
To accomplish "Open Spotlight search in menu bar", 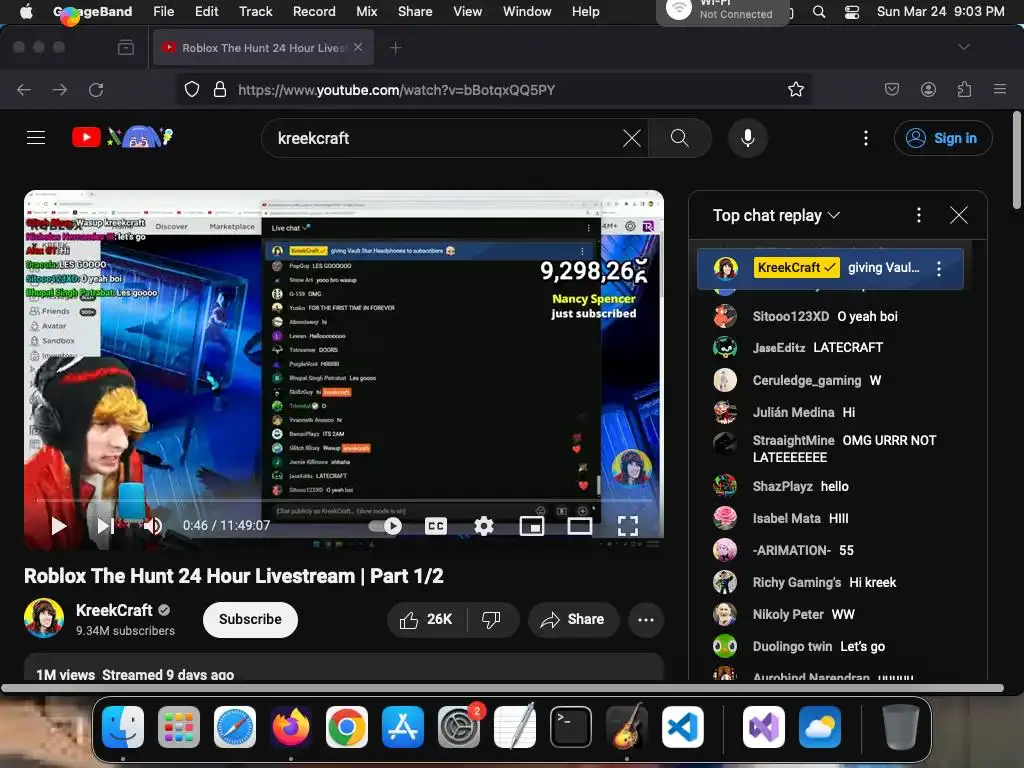I will click(x=819, y=12).
